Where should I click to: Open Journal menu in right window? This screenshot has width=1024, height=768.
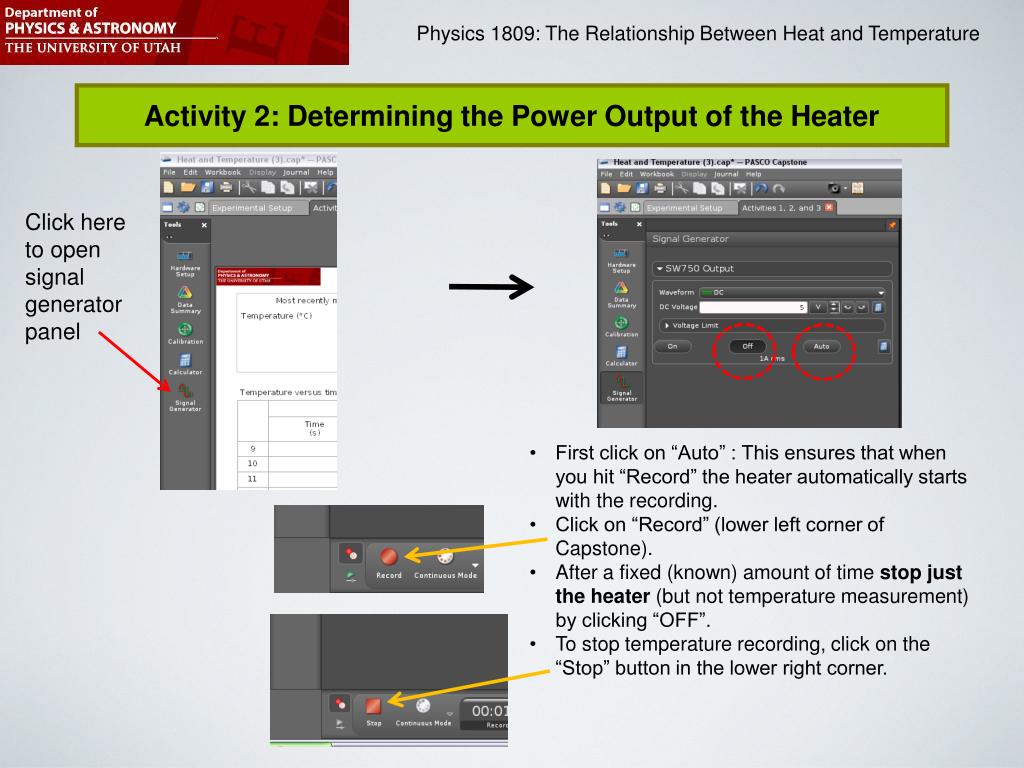click(726, 174)
